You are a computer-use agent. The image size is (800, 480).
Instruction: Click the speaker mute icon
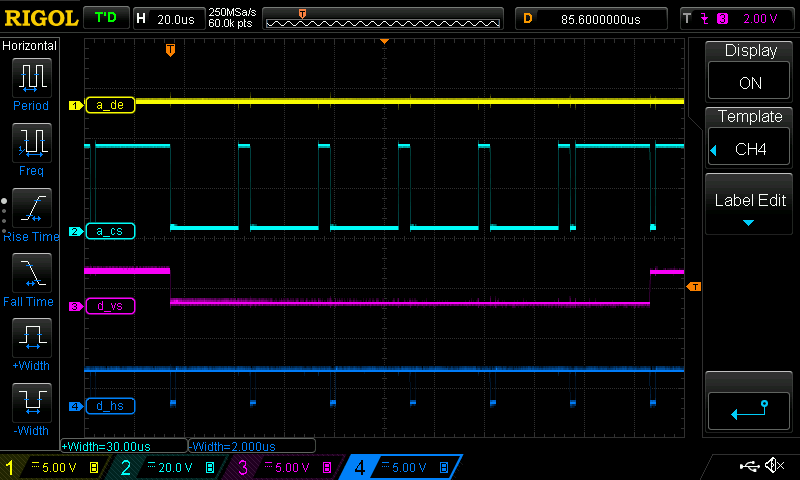[x=773, y=466]
